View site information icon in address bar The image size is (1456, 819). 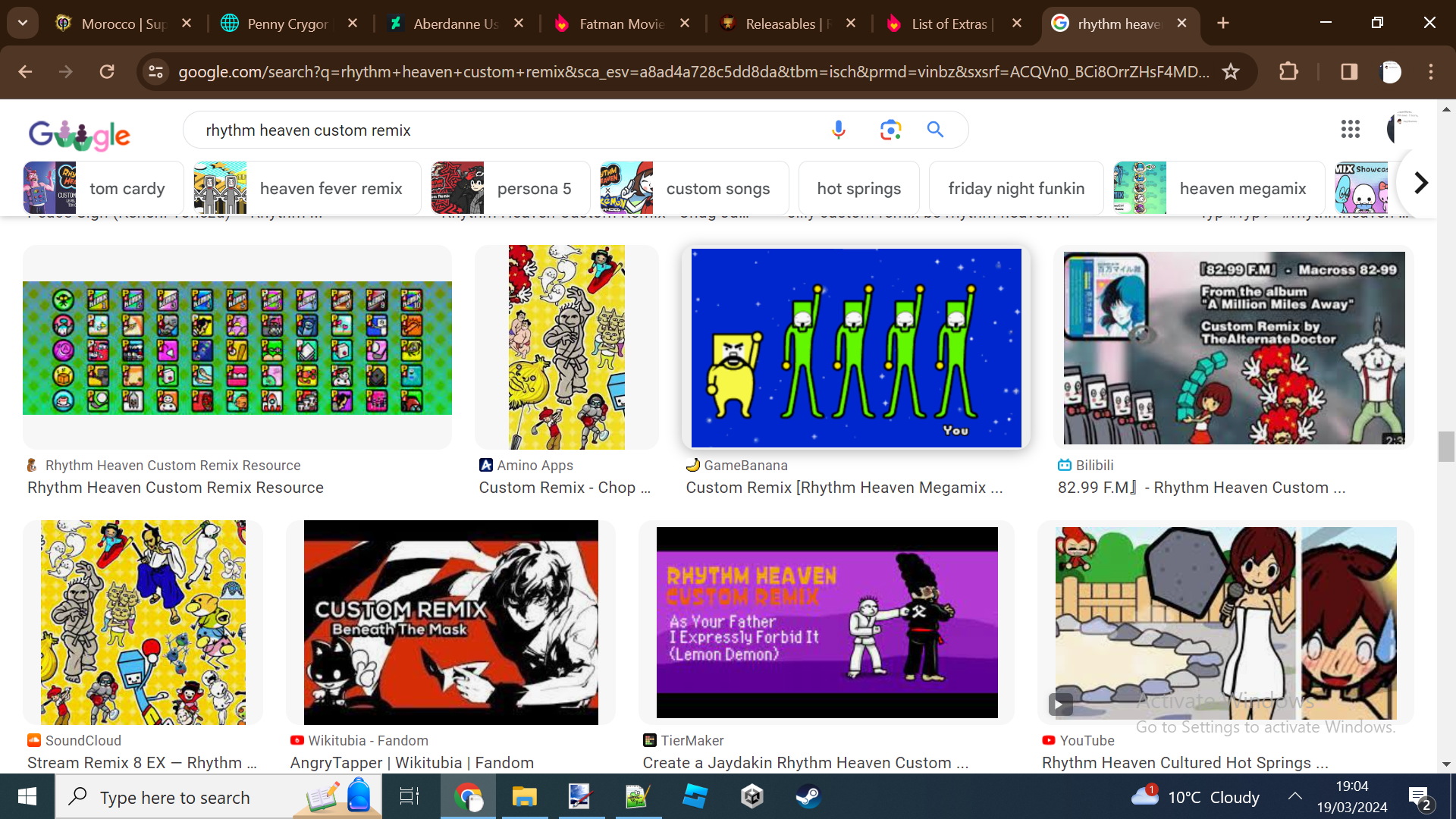(x=155, y=72)
